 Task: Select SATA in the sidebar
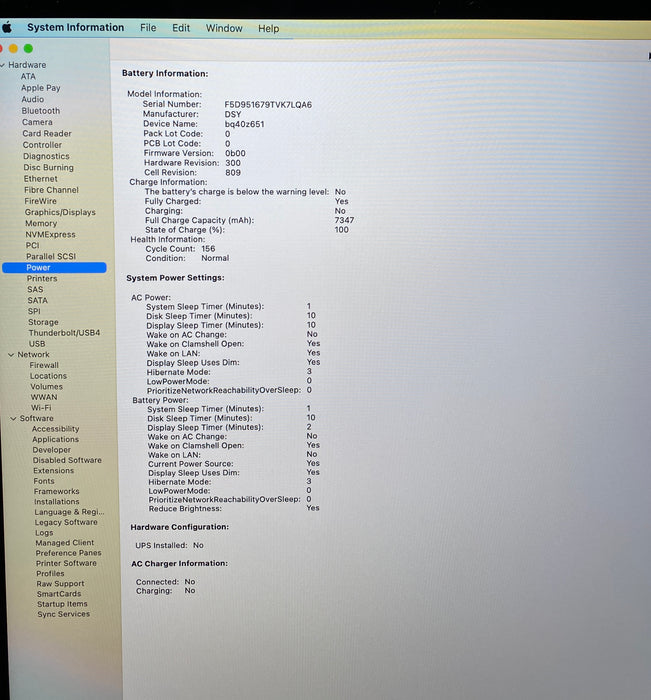tap(38, 300)
